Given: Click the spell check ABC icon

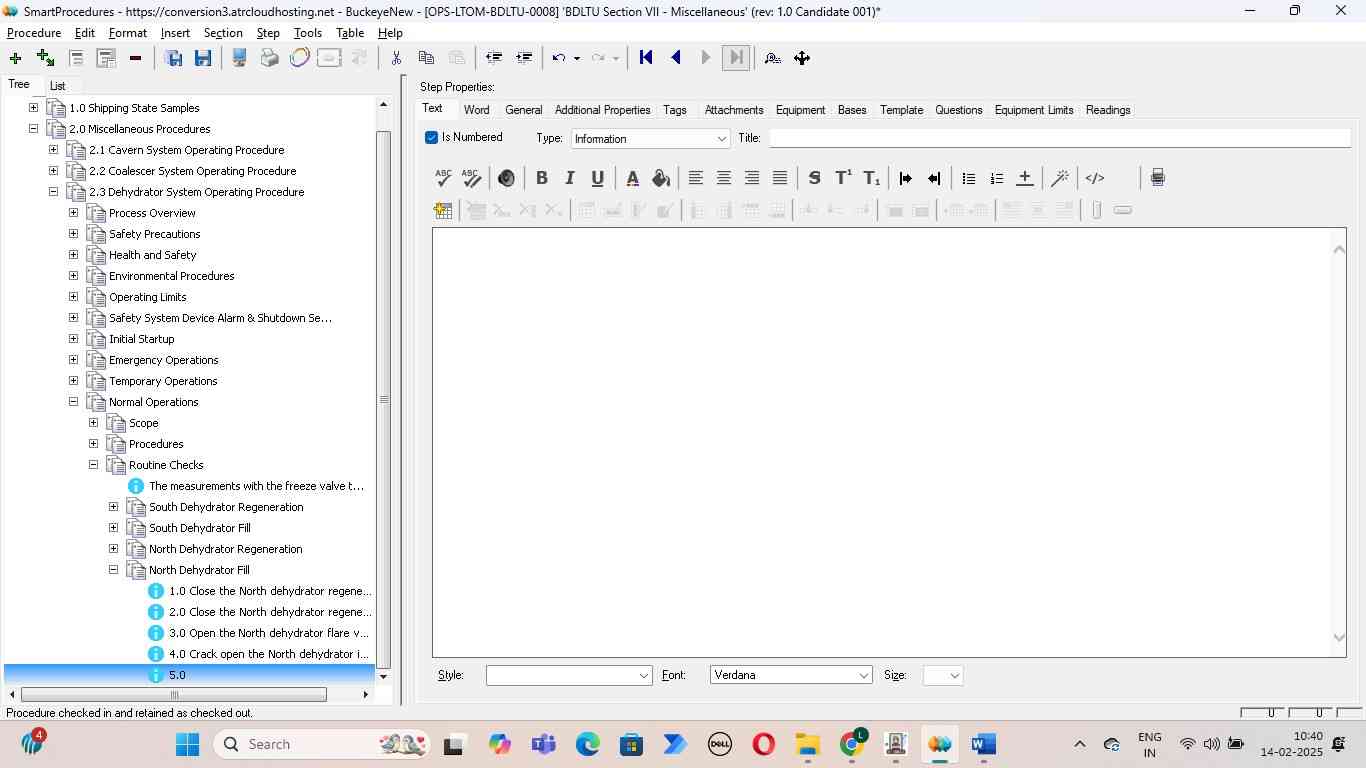Looking at the screenshot, I should coord(443,178).
